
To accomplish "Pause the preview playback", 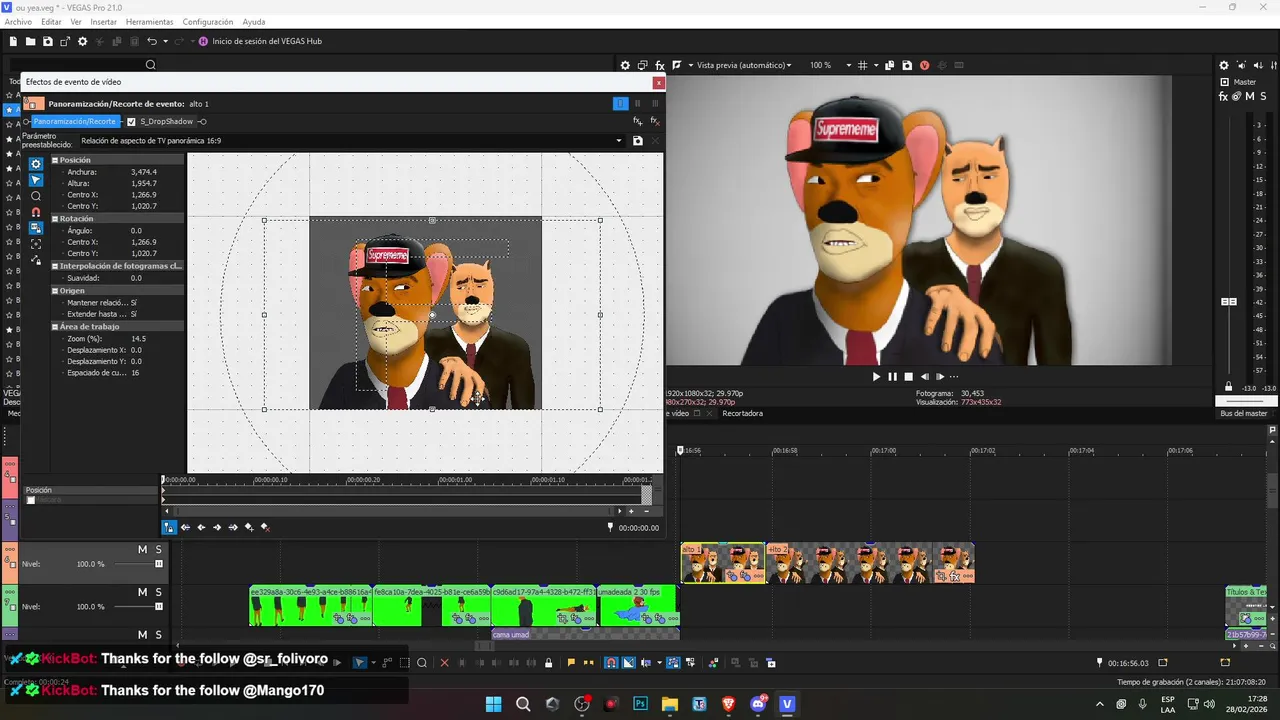I will 892,377.
